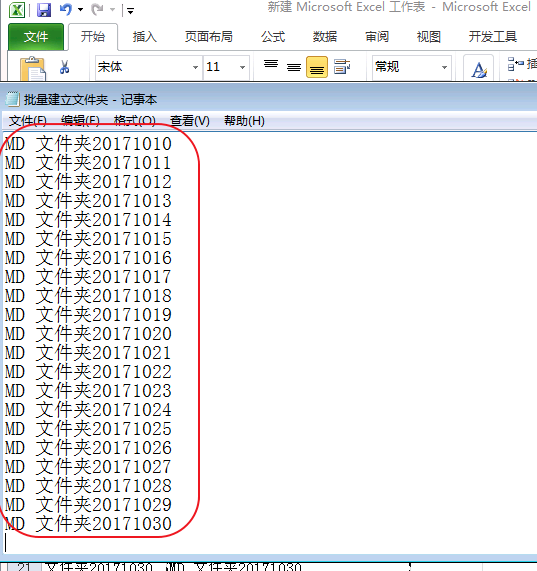Expand the 宋体 font name dropdown

tap(195, 67)
